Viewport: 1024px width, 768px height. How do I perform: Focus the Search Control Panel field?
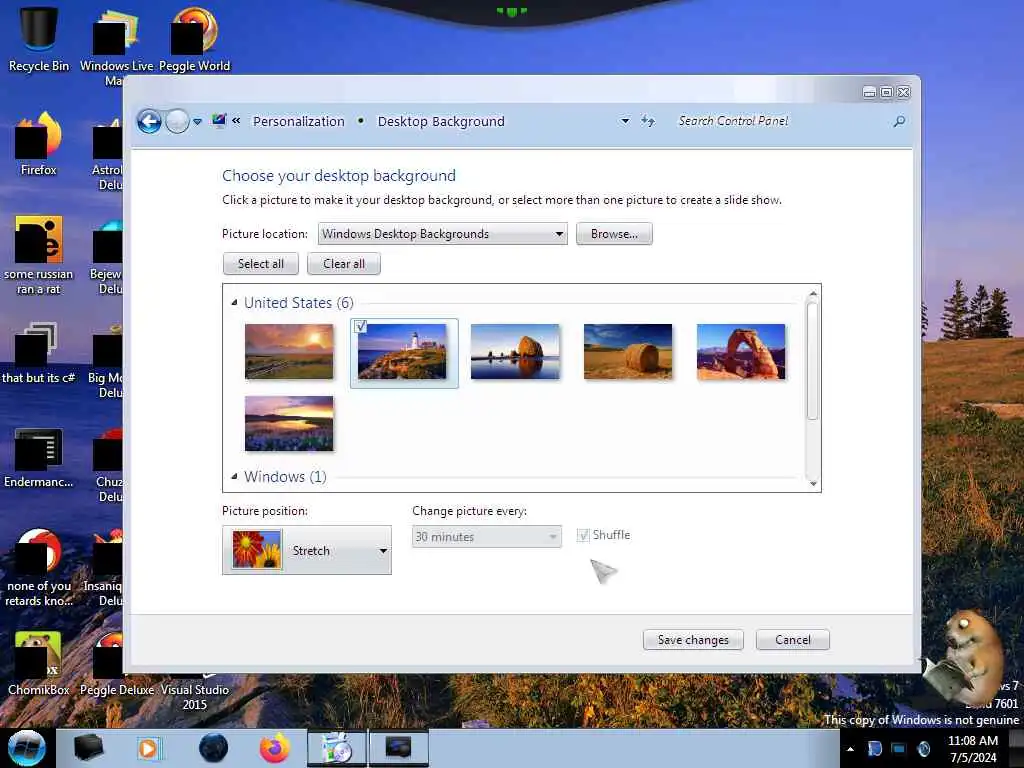click(780, 121)
